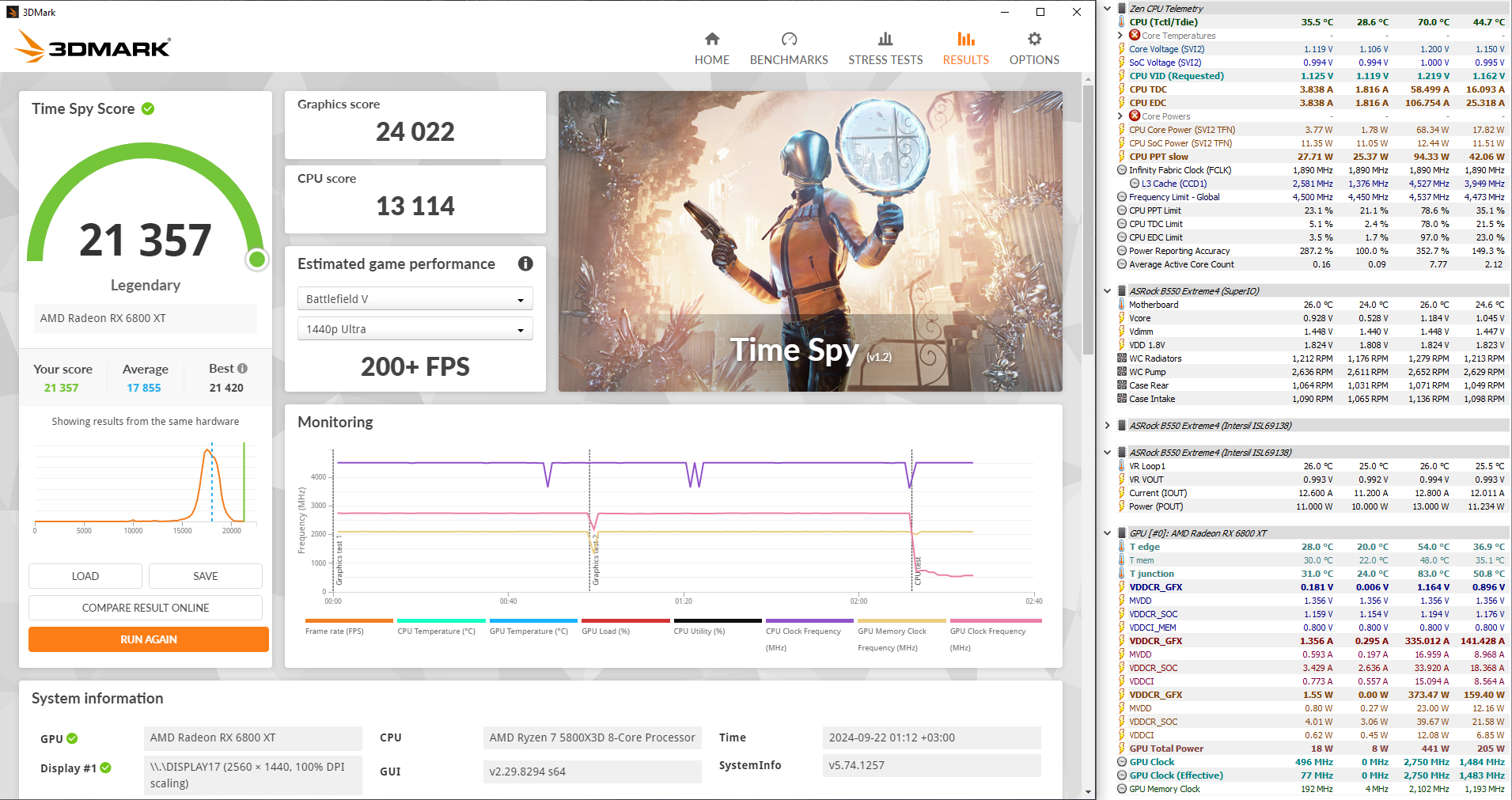The height and width of the screenshot is (800, 1512).
Task: Click the thermometer icon of VR Loop1
Action: pyautogui.click(x=1122, y=466)
